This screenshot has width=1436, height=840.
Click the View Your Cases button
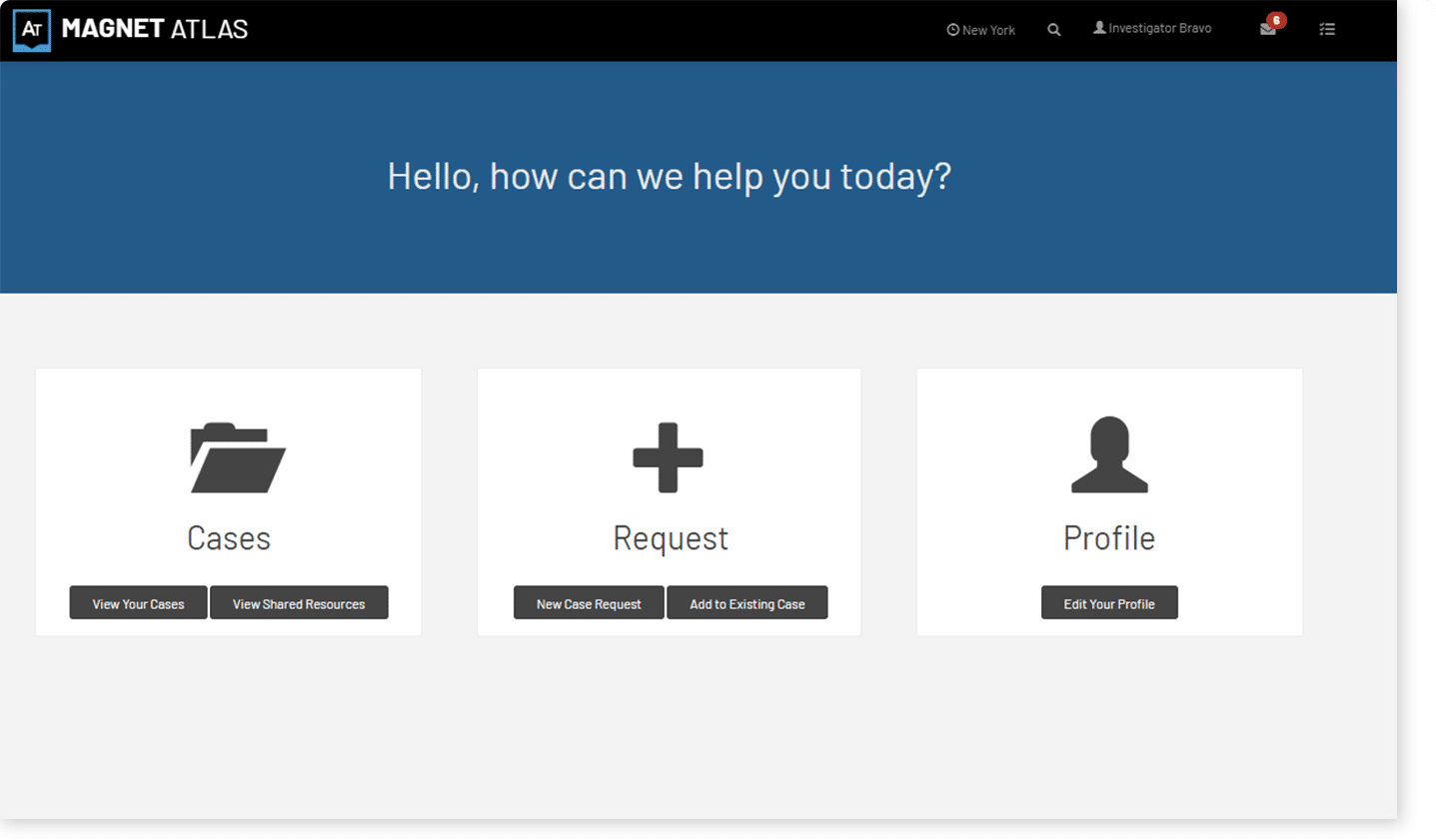click(138, 603)
